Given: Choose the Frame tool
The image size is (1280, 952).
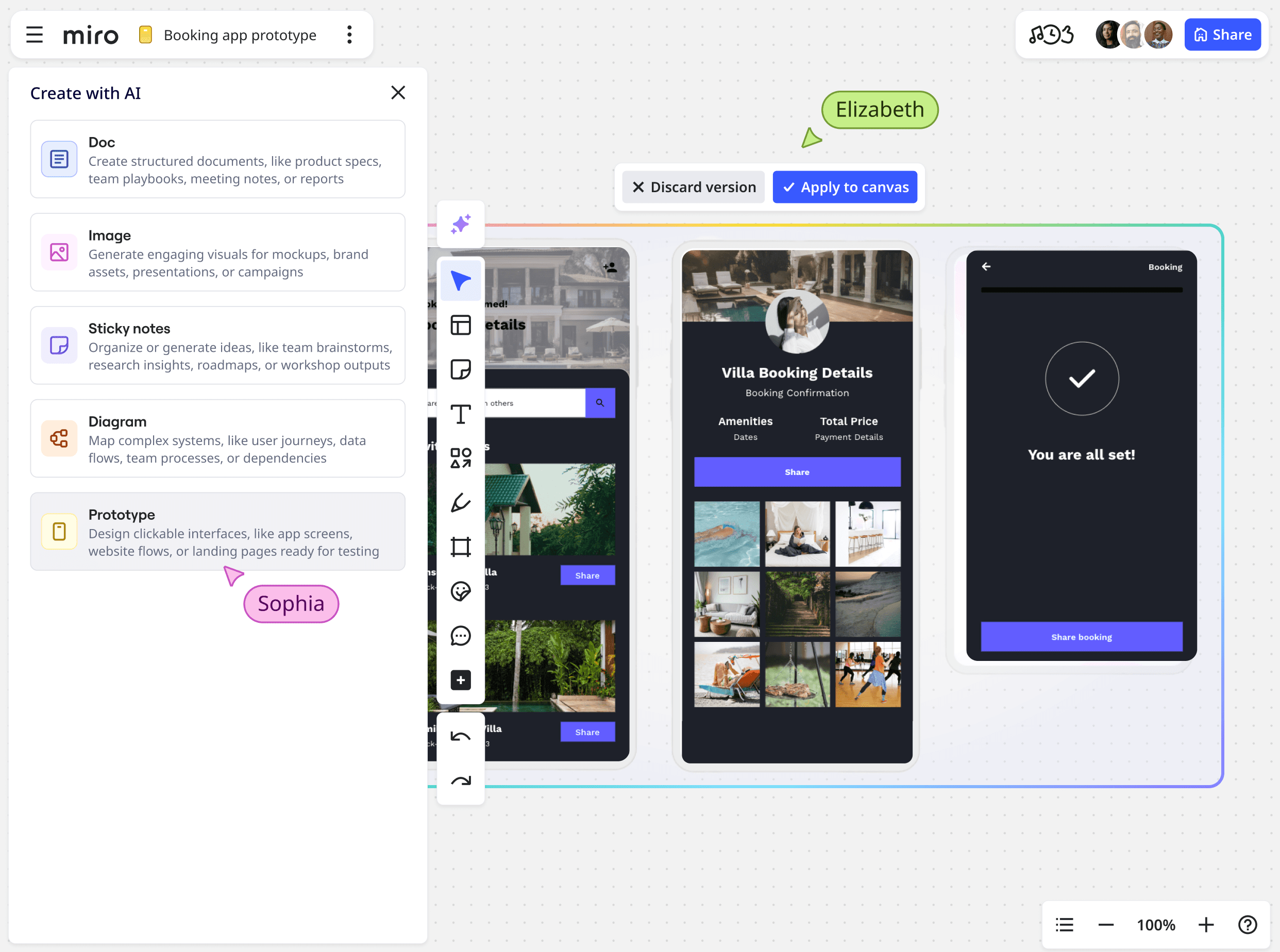Looking at the screenshot, I should coord(461,547).
